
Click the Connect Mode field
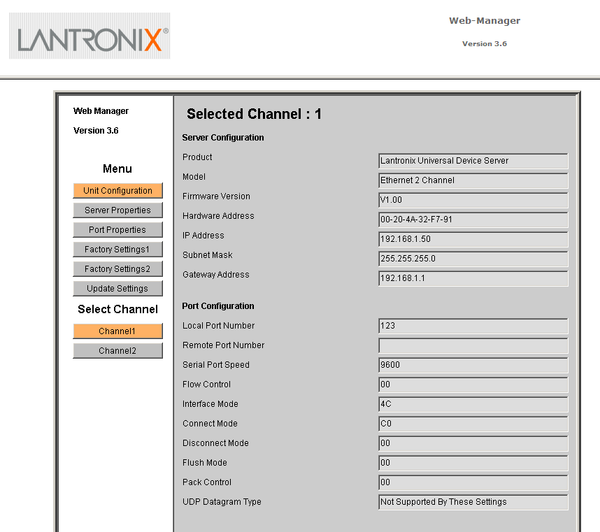click(473, 424)
